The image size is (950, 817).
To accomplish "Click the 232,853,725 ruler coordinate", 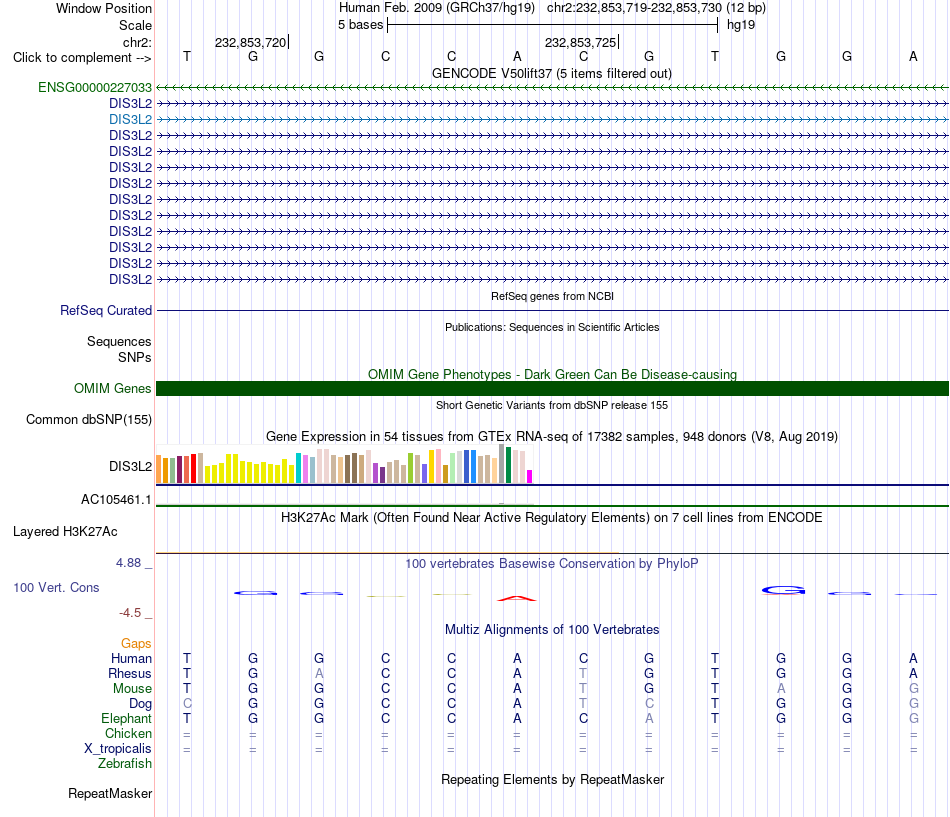I will (580, 42).
